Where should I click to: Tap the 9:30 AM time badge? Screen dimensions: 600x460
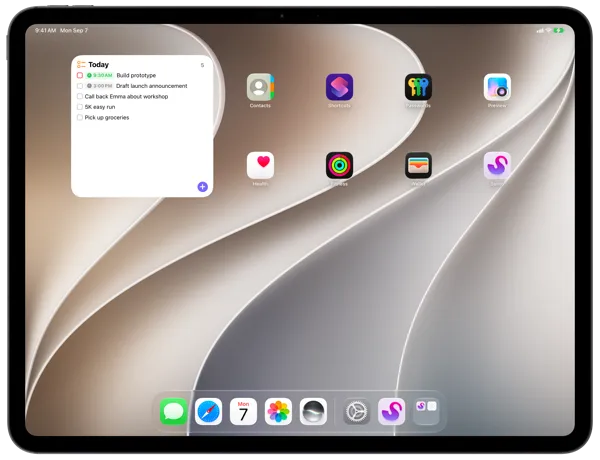coord(99,75)
